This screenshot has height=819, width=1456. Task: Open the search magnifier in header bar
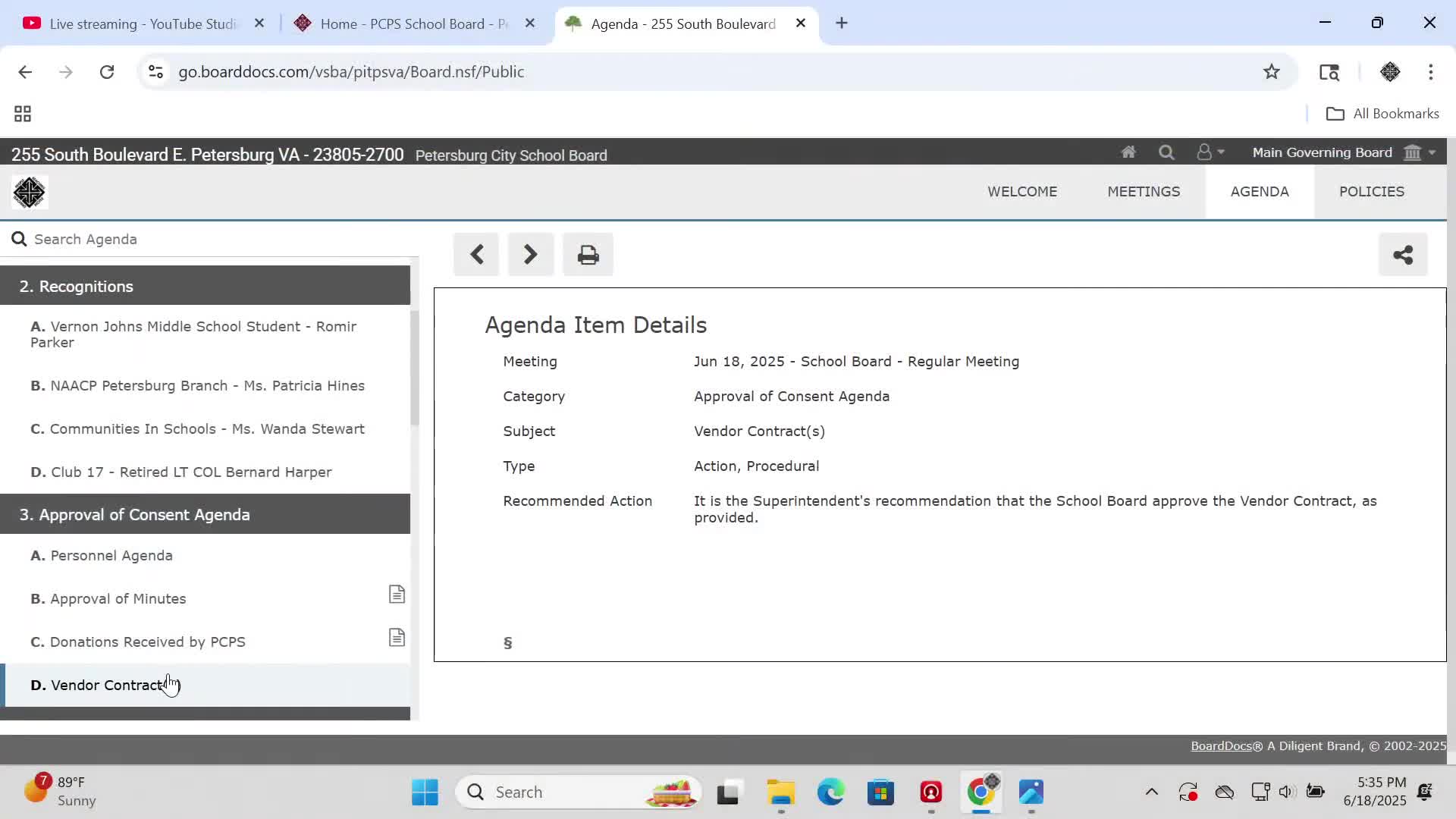[x=1166, y=152]
